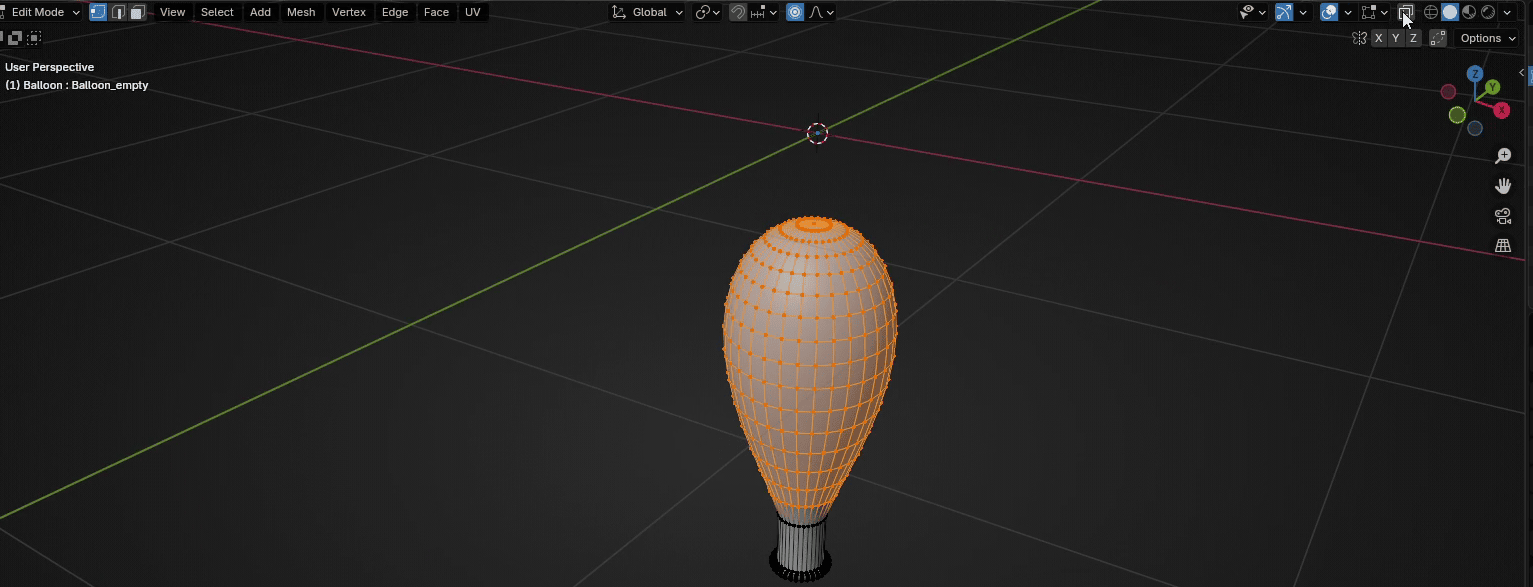Open the Edit Mode dropdown
Image resolution: width=1533 pixels, height=587 pixels.
point(41,12)
